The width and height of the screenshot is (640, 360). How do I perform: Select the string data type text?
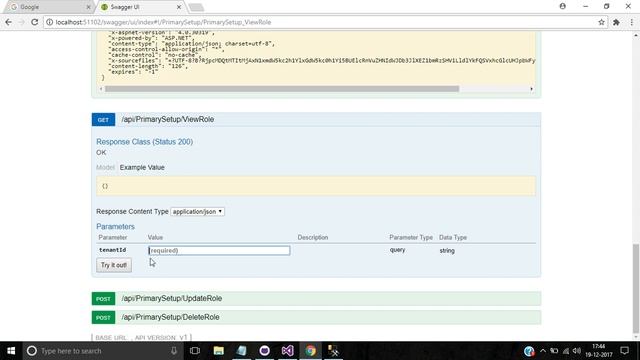(447, 251)
